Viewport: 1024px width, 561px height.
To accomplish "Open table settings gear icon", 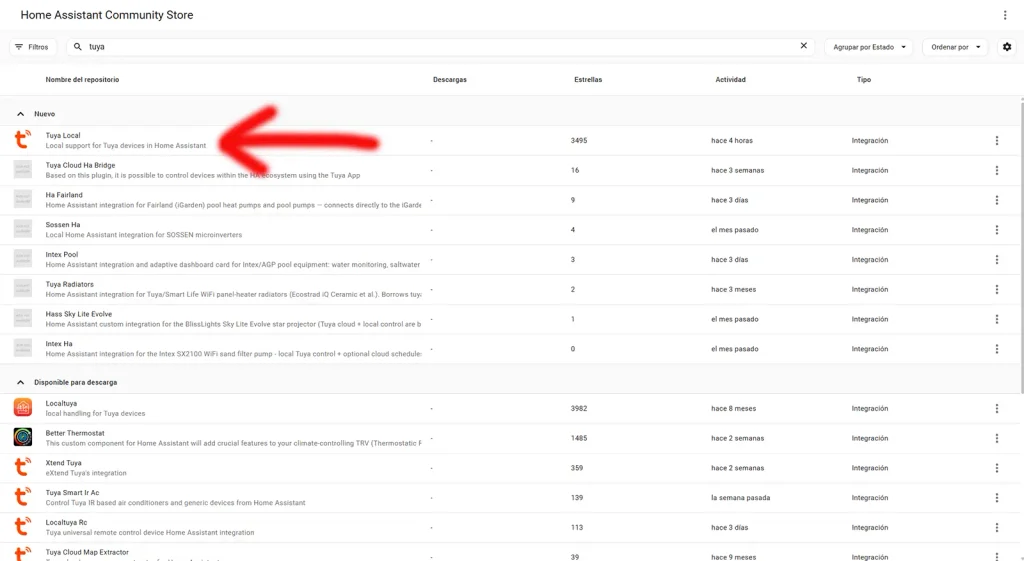I will click(x=1007, y=47).
